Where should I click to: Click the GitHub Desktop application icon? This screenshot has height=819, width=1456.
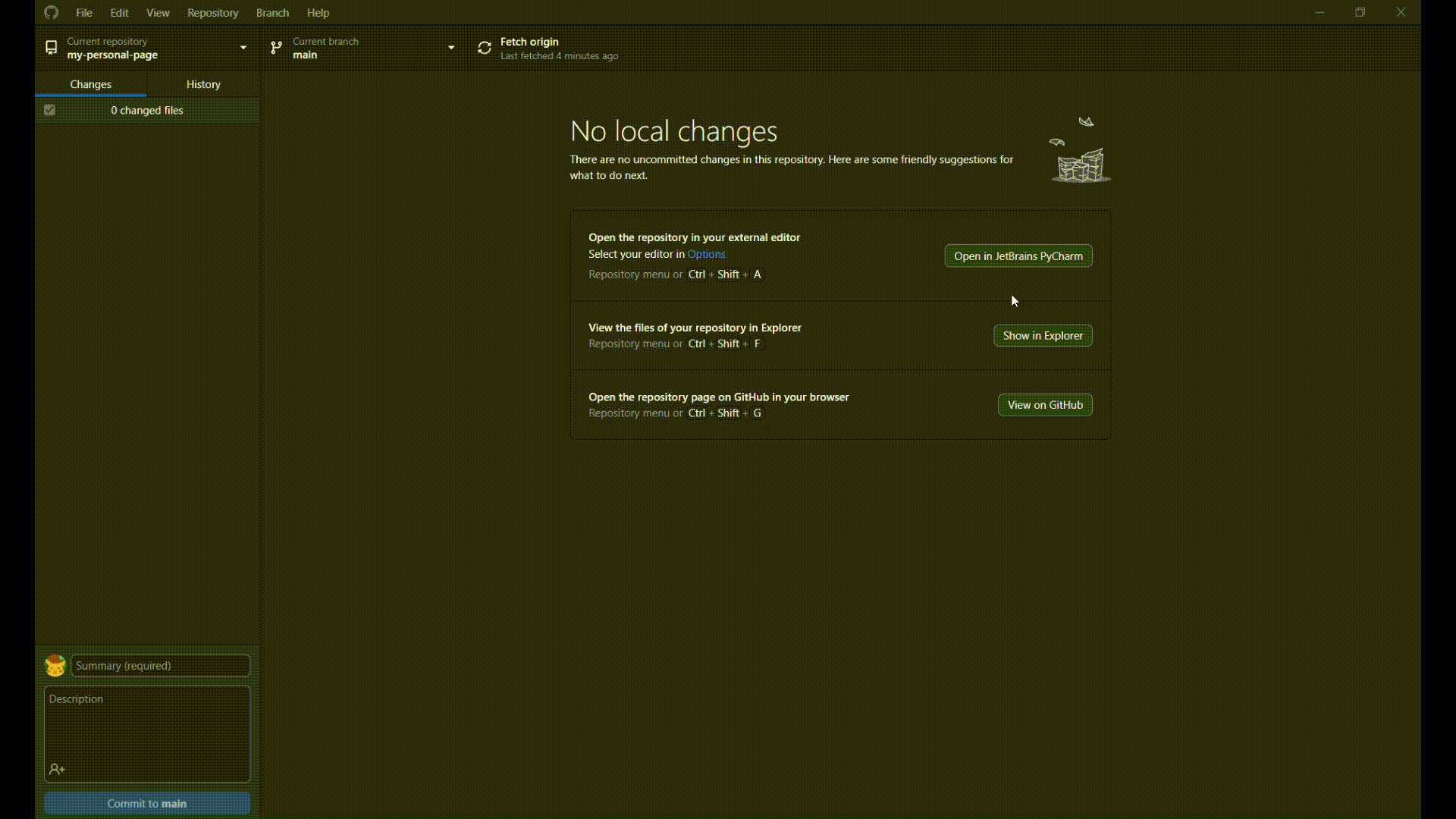pos(51,12)
